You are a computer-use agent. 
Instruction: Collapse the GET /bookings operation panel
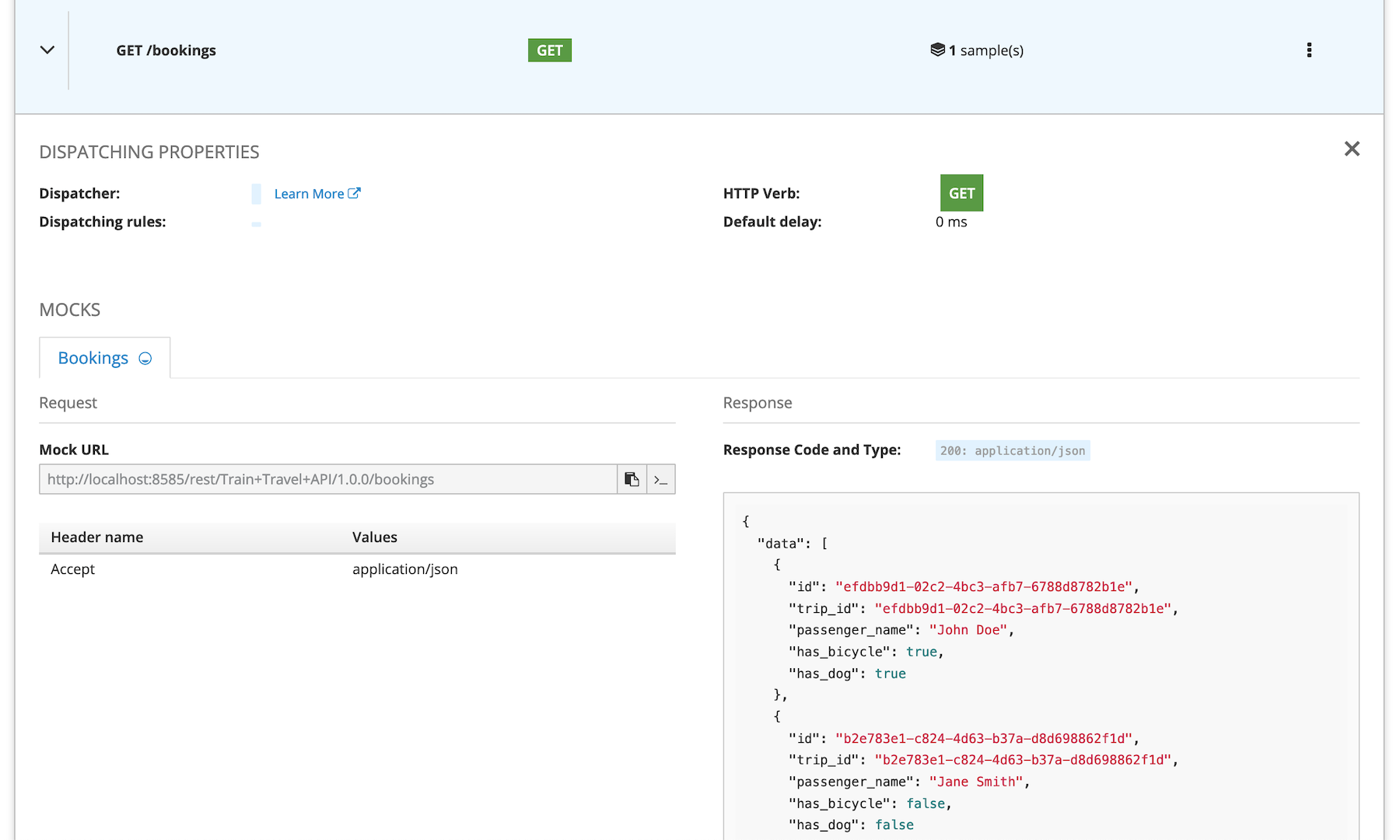coord(47,50)
